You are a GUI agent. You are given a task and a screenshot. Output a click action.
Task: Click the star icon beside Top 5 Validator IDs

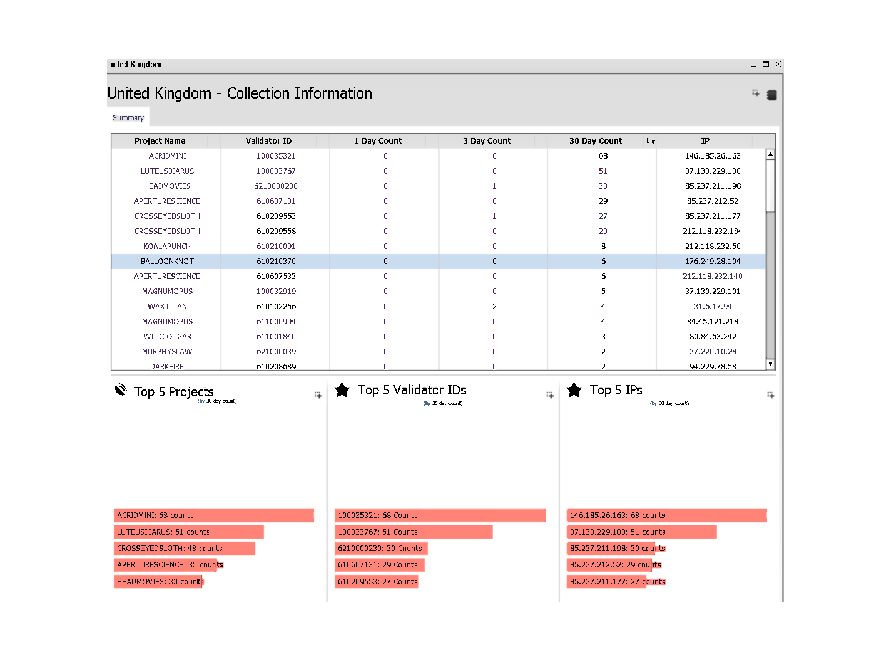point(342,390)
